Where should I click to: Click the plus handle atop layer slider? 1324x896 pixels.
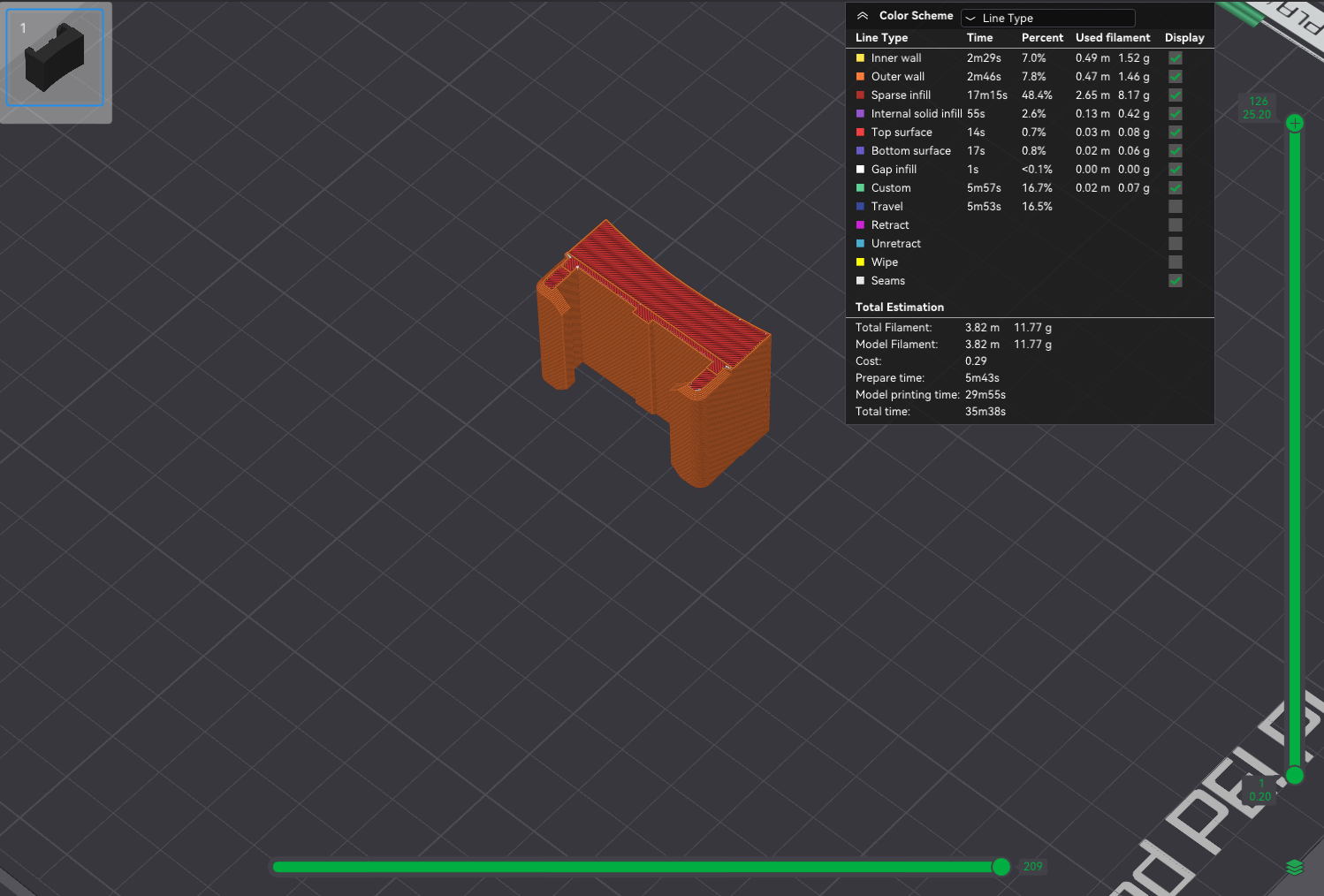[1295, 123]
